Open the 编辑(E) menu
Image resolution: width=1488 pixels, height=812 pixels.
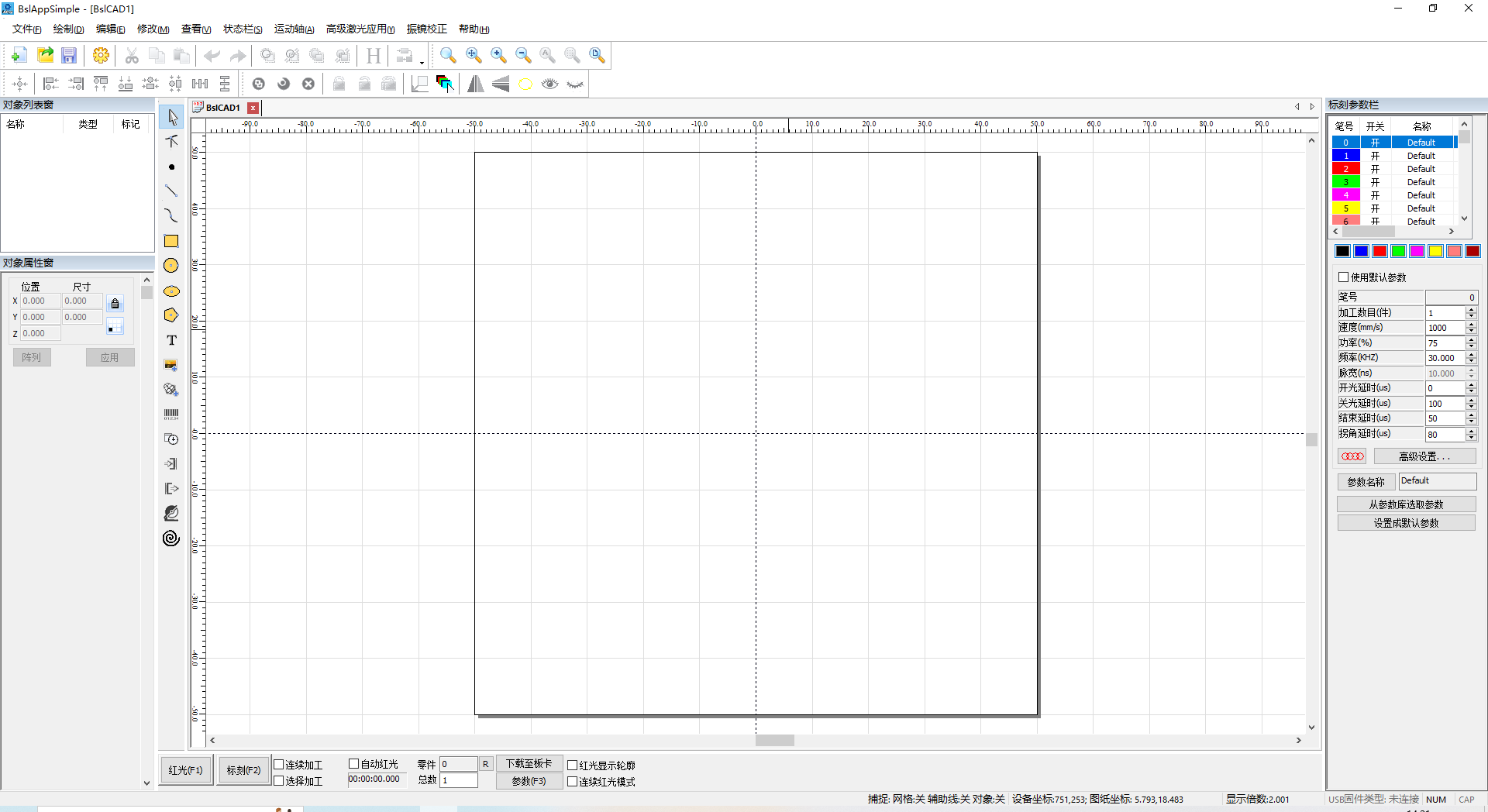tap(110, 29)
